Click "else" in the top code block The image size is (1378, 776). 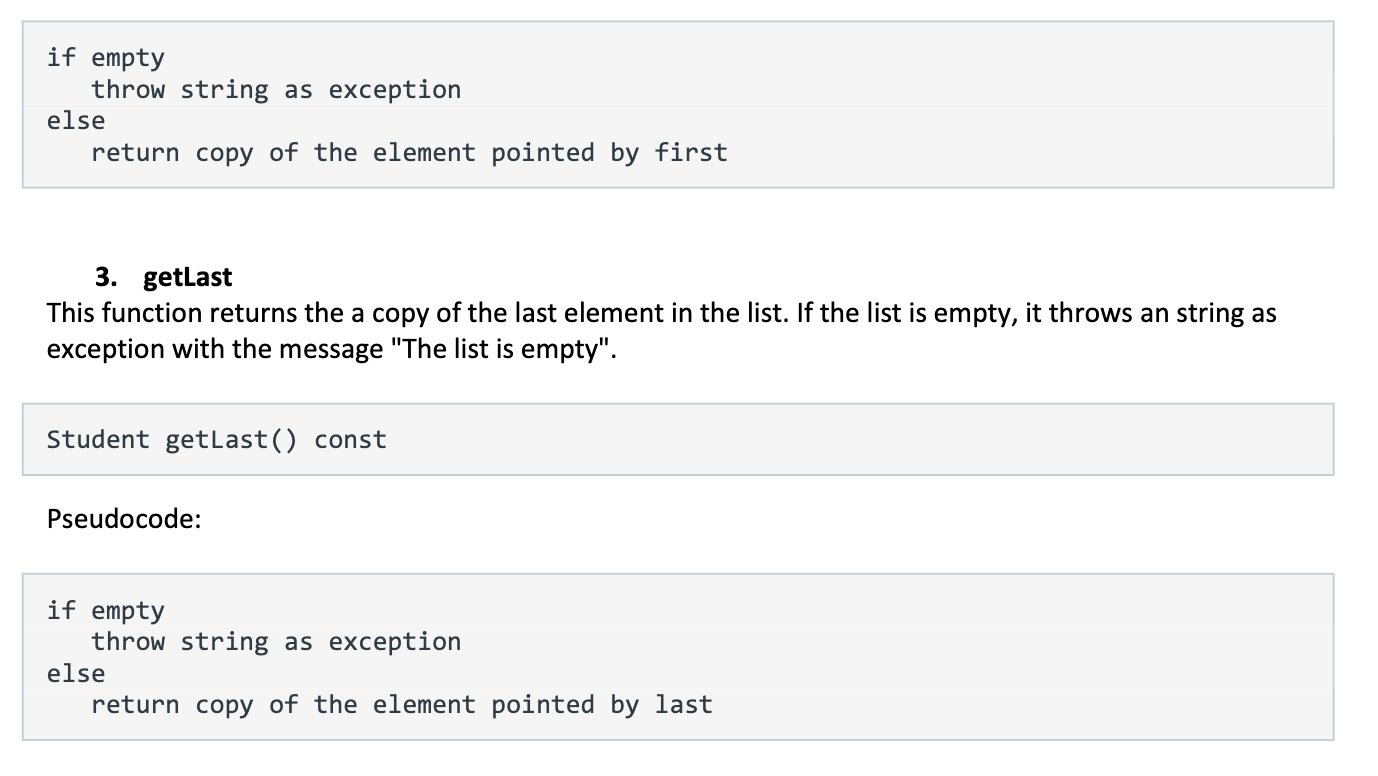[76, 121]
